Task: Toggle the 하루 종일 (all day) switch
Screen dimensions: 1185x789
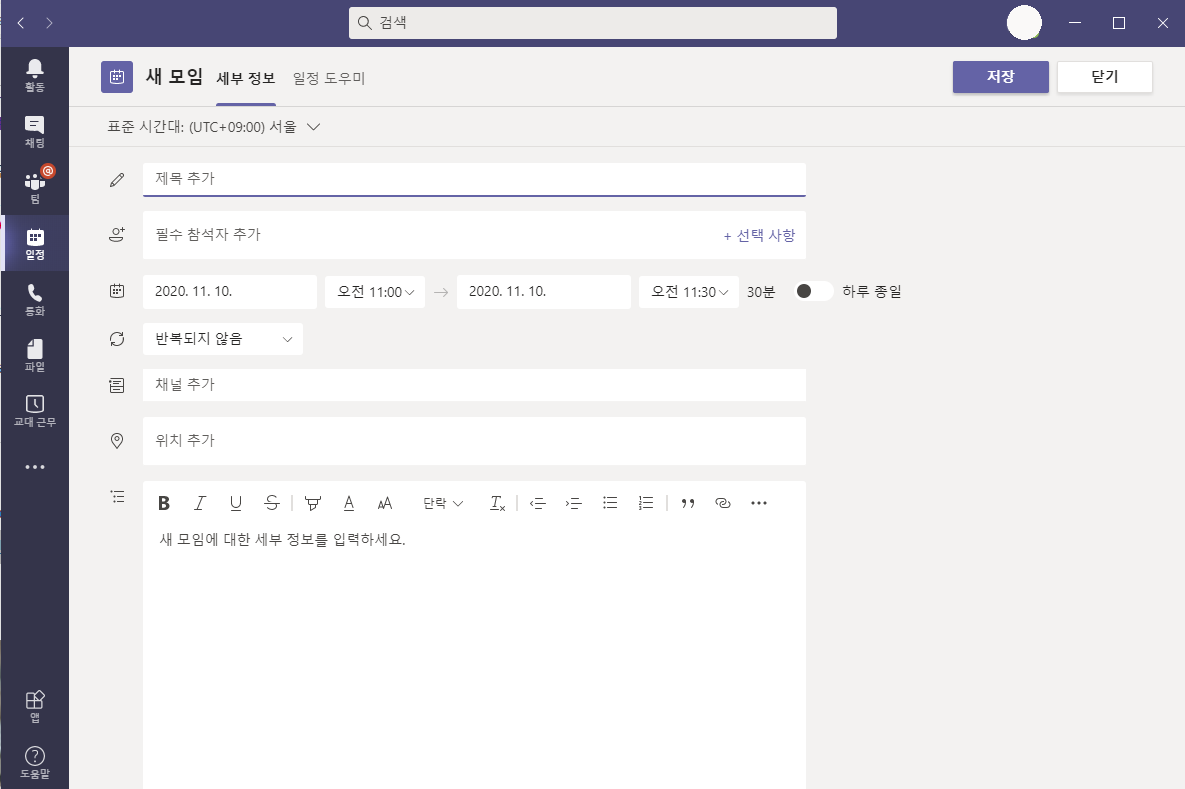Action: 813,292
